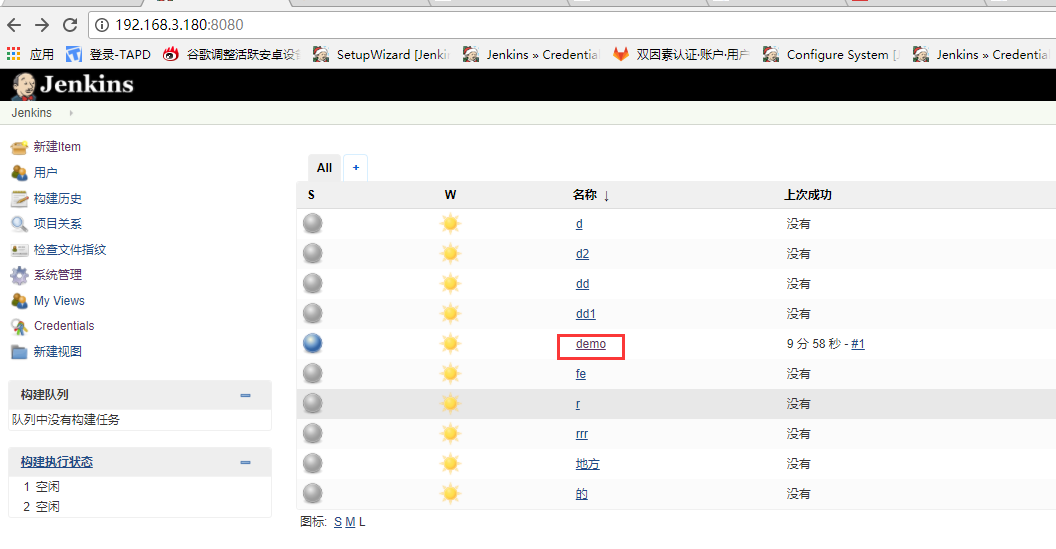Click the 新建视图 folder icon
Viewport: 1056px width, 549px height.
(x=19, y=352)
